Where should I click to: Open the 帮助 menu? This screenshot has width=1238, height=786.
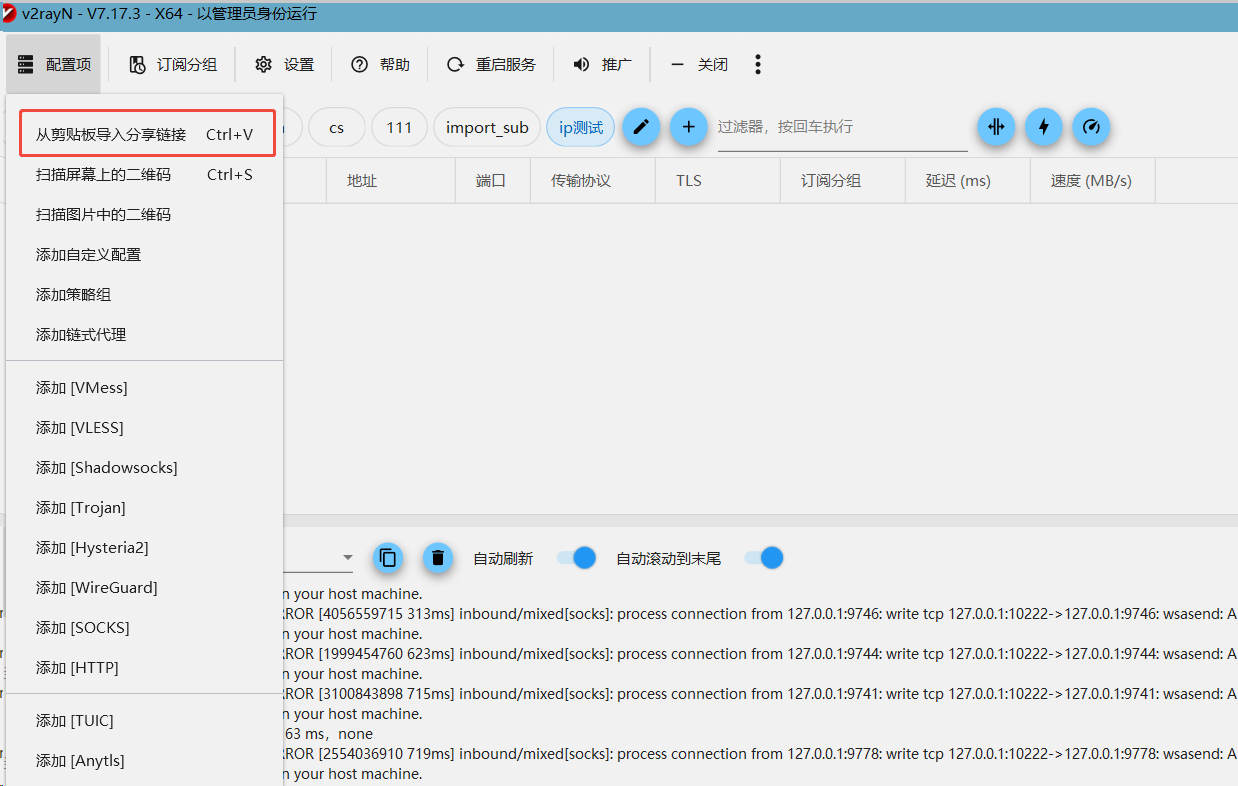pos(380,65)
